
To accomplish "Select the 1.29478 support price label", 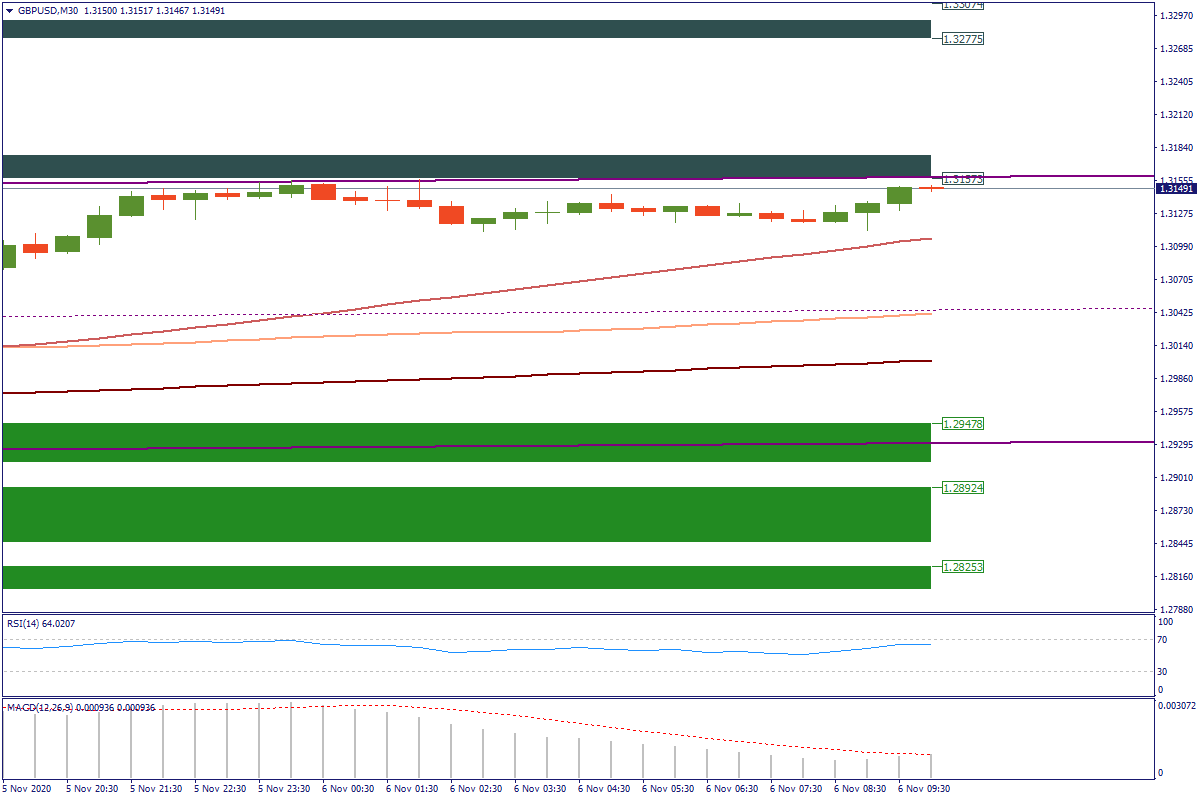I will [963, 424].
